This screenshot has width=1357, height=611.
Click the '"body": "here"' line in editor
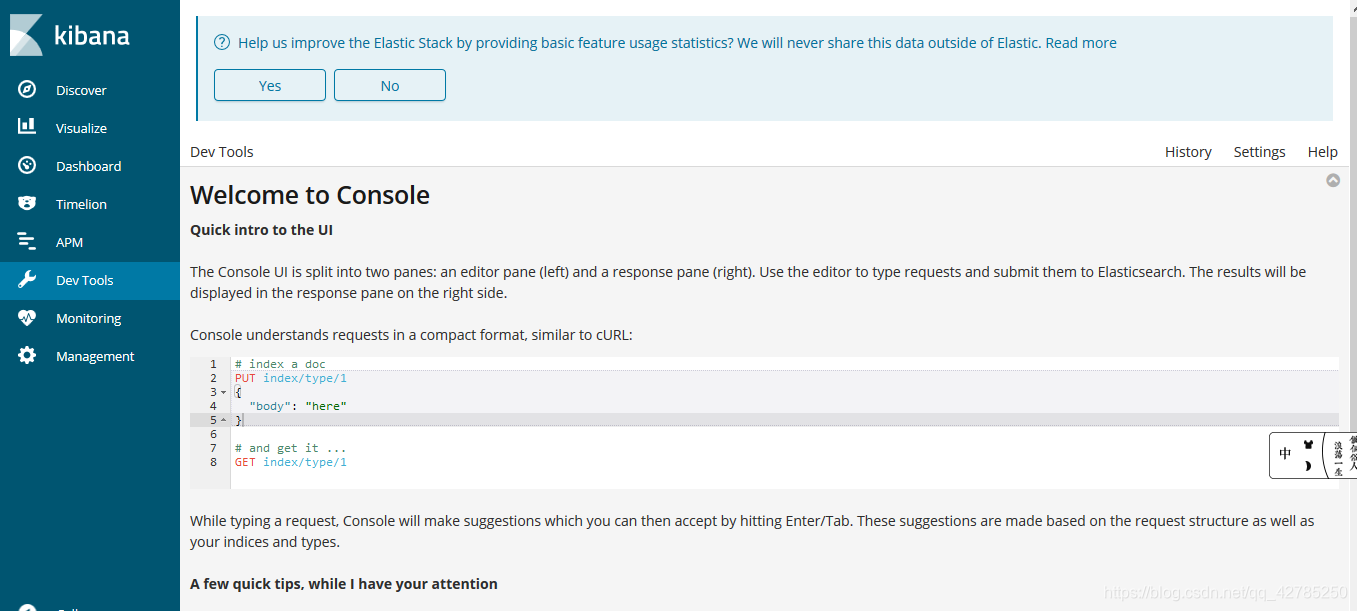298,406
